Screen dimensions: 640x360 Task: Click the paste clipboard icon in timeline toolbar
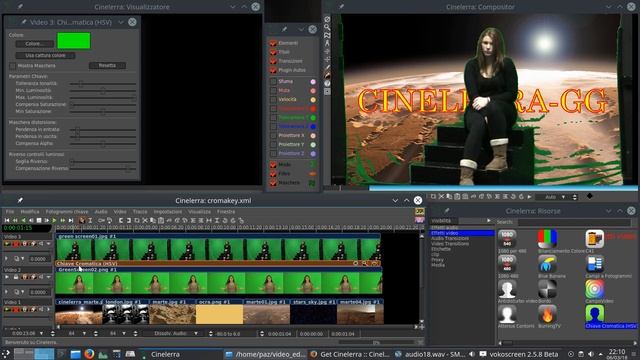pos(161,220)
